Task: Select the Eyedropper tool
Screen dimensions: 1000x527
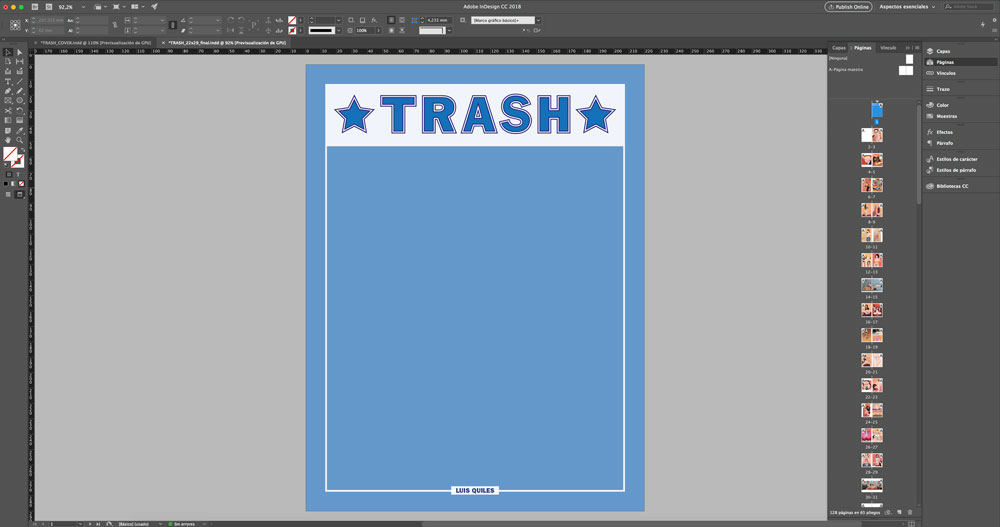Action: 20,130
